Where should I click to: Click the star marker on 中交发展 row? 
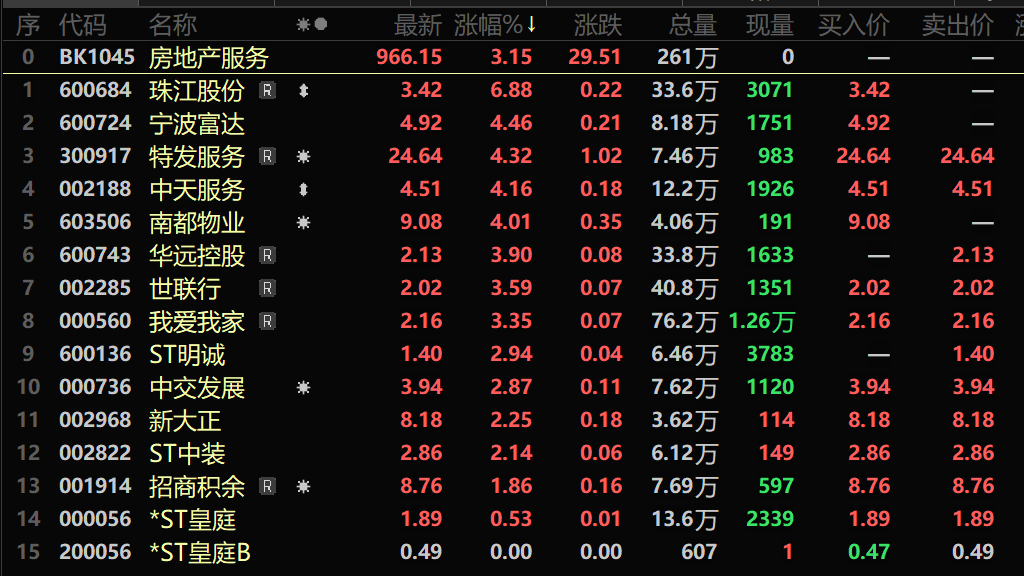point(303,388)
